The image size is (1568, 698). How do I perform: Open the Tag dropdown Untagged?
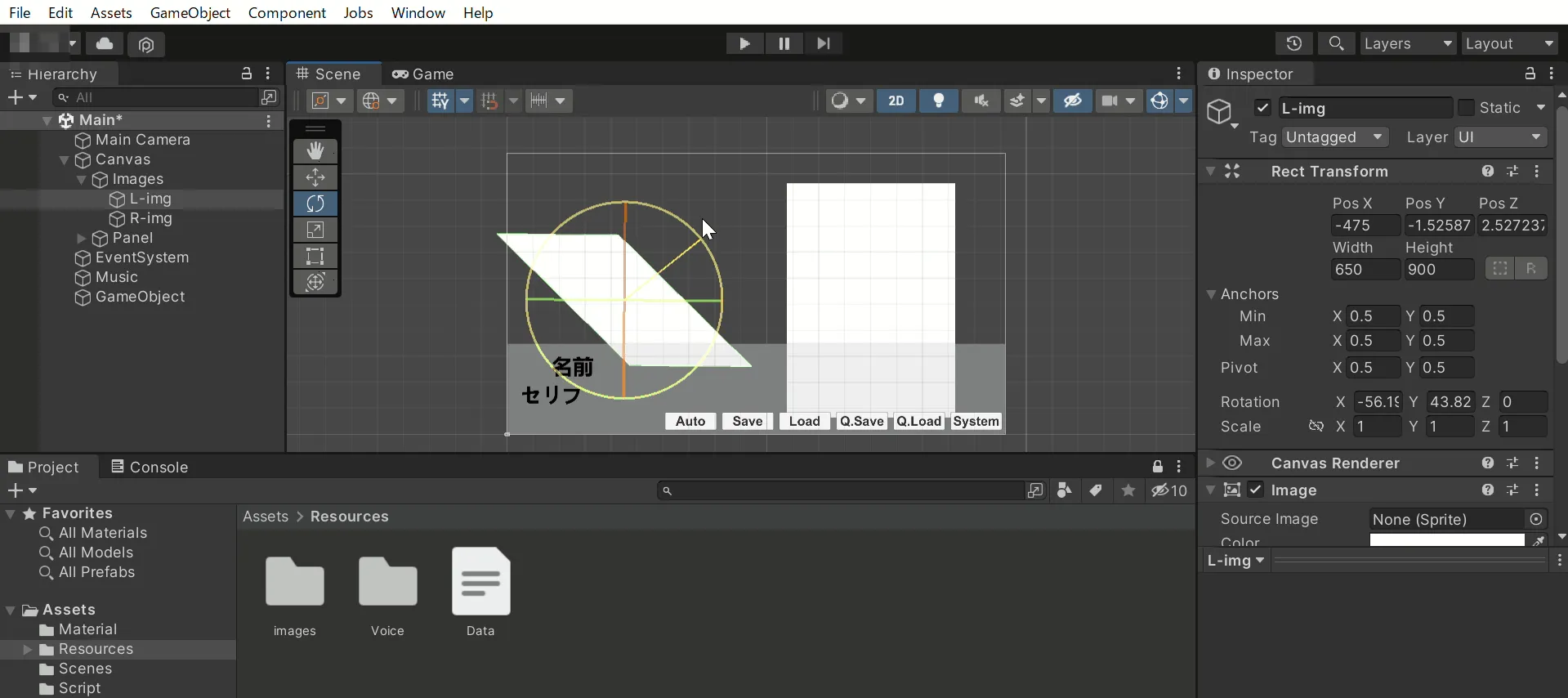1335,137
